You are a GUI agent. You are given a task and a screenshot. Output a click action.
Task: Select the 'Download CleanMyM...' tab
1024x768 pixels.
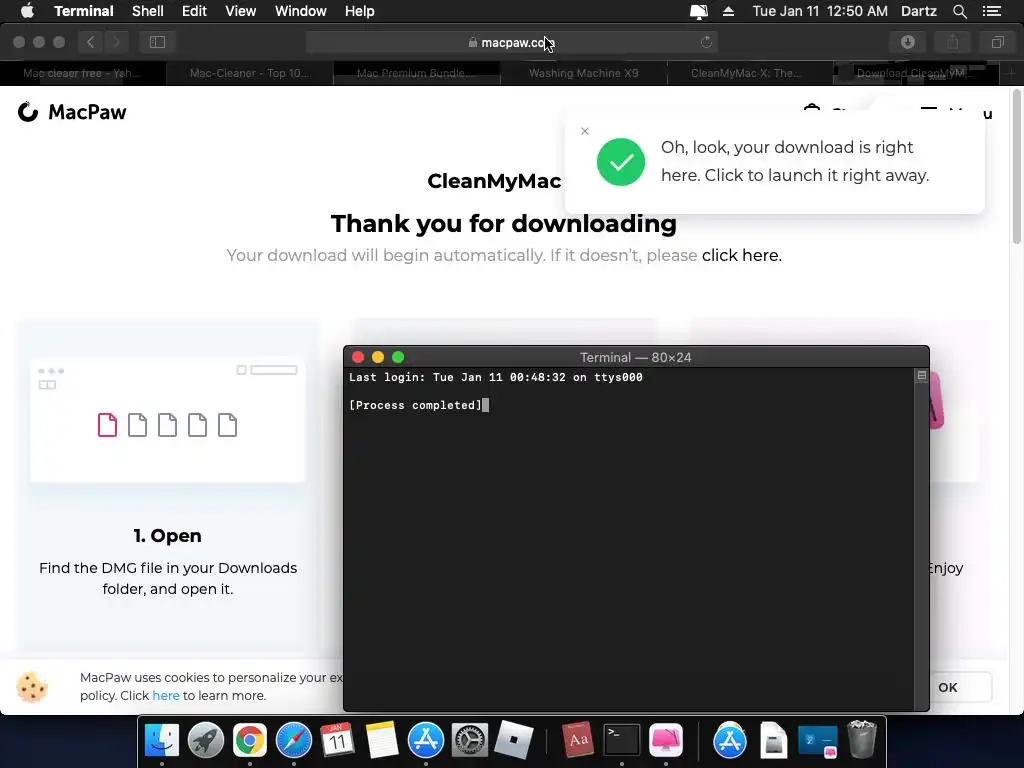(x=916, y=73)
